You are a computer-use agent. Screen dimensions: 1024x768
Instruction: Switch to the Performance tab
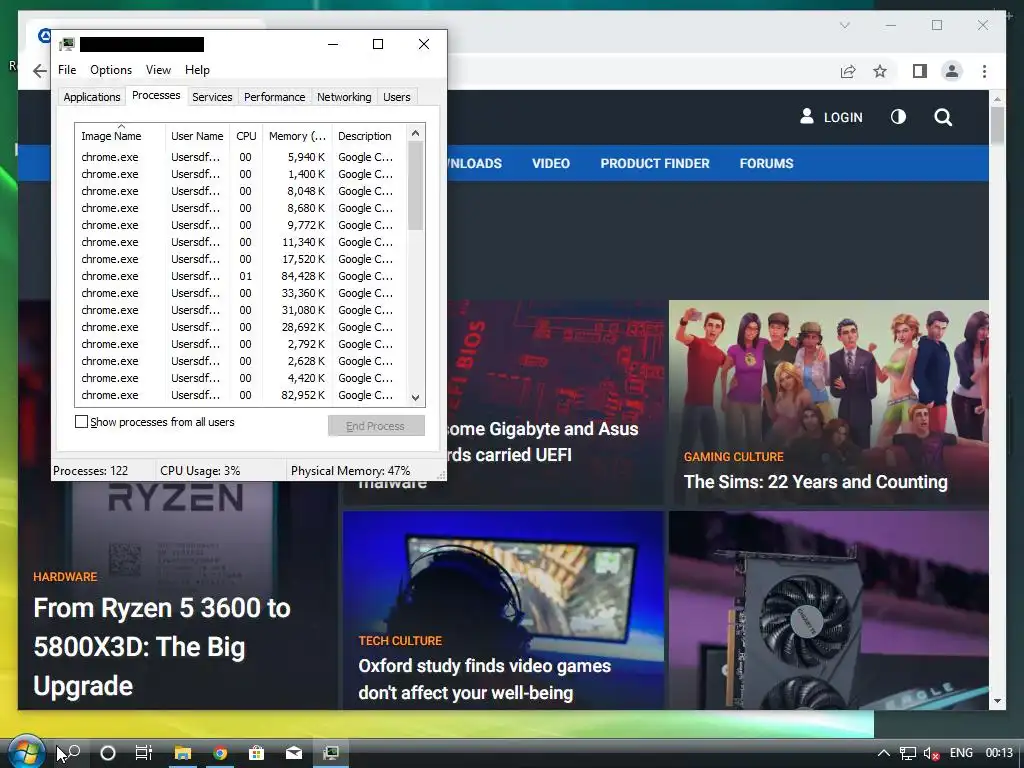[274, 97]
